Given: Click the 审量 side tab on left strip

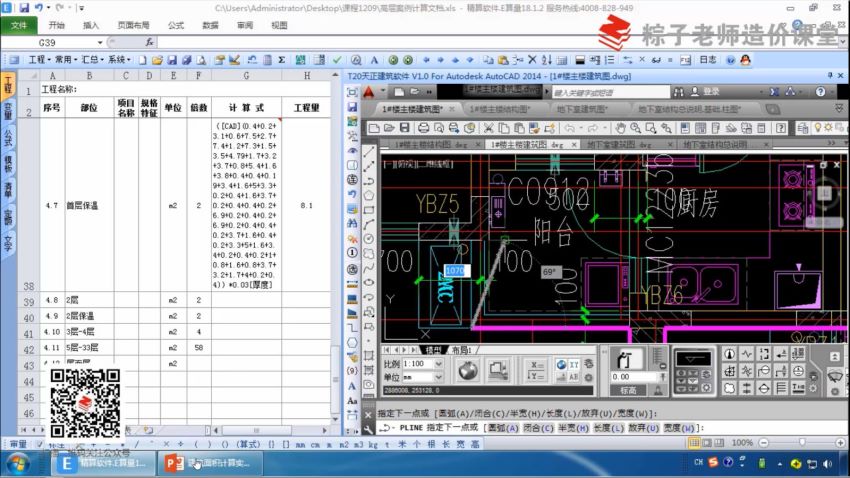Looking at the screenshot, I should [x=18, y=444].
